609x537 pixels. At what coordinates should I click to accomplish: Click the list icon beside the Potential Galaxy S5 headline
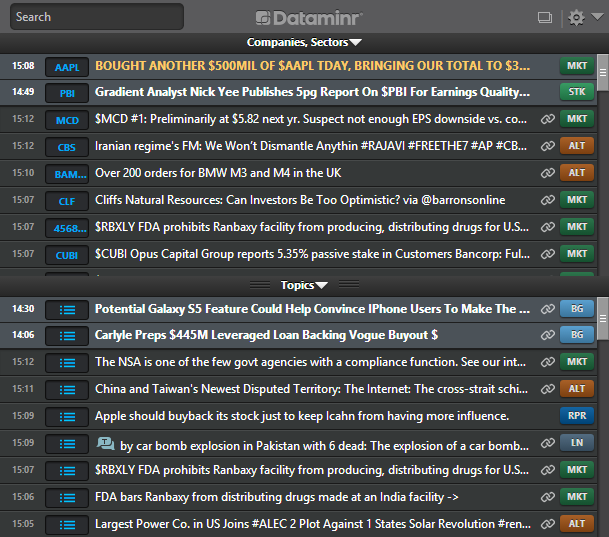pos(67,309)
